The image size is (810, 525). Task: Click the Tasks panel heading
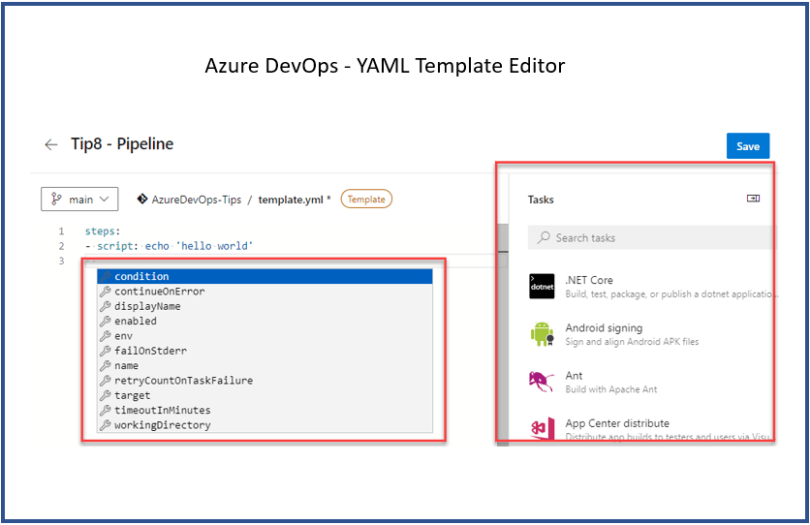pyautogui.click(x=540, y=199)
